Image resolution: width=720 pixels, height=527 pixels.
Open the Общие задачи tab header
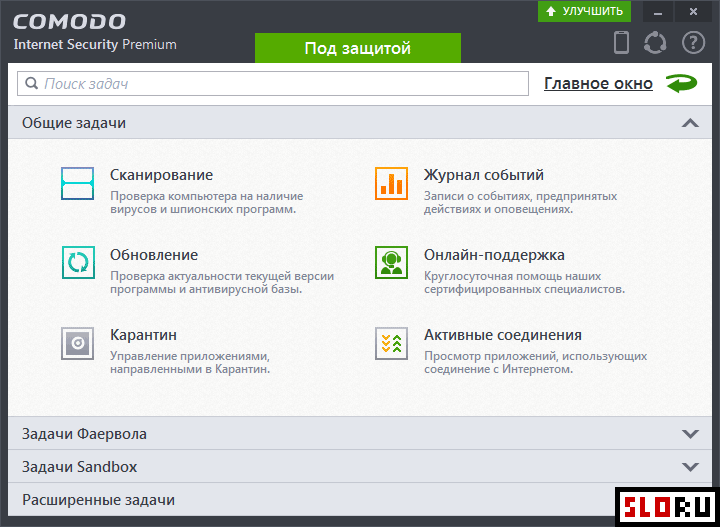click(x=360, y=123)
